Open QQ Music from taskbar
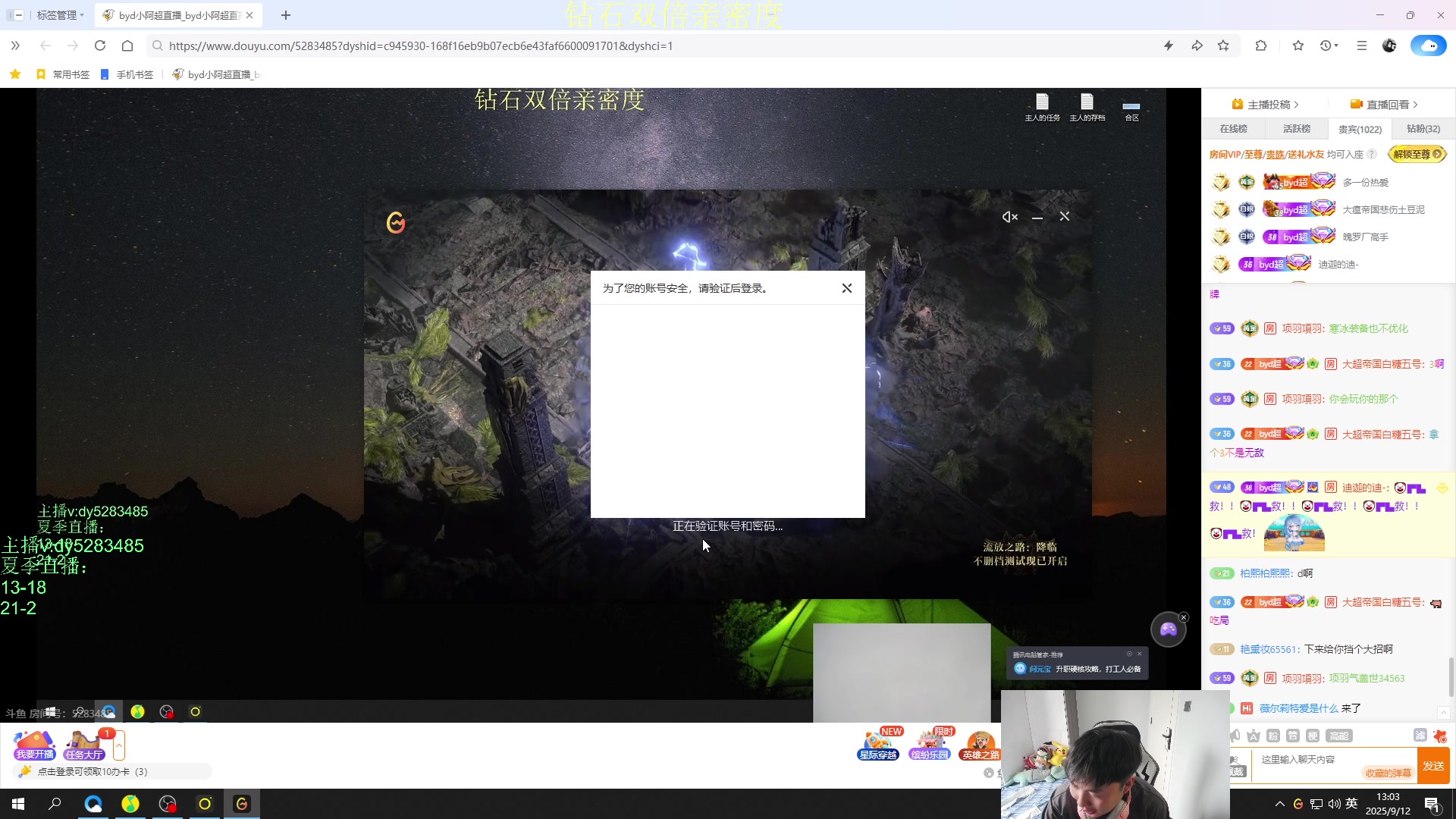 [130, 804]
